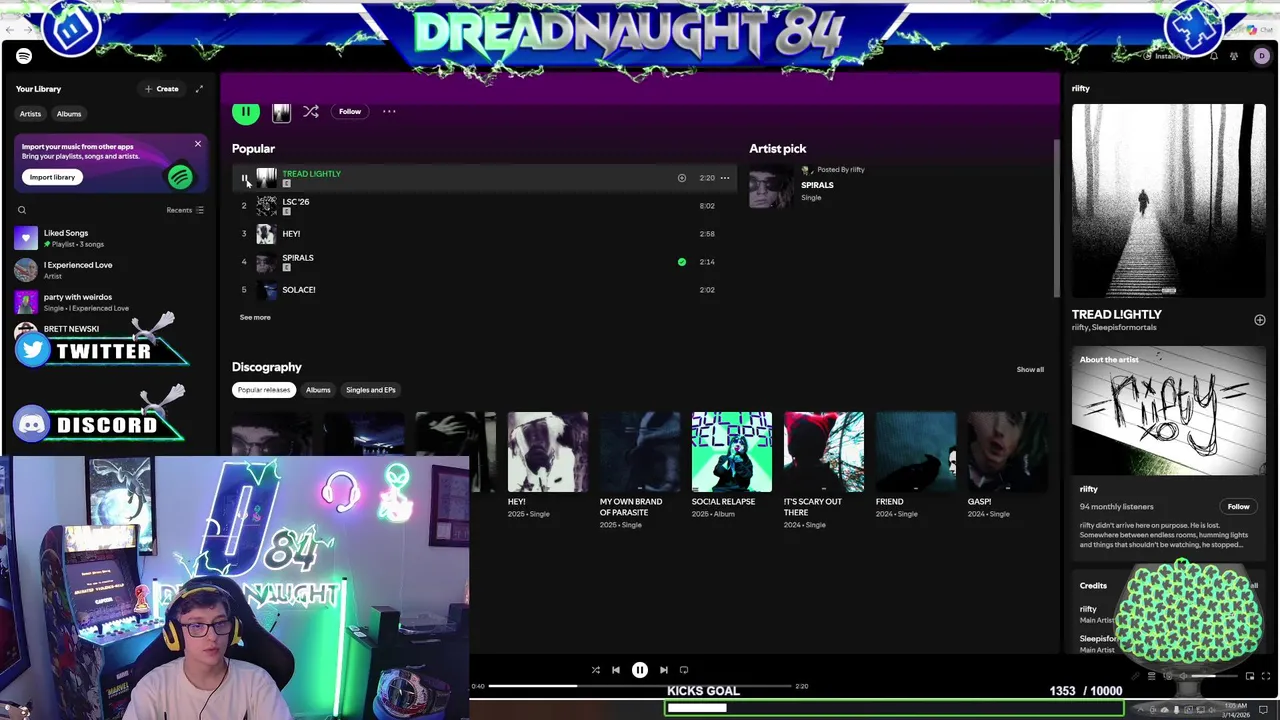Click the Import library button

[x=52, y=177]
